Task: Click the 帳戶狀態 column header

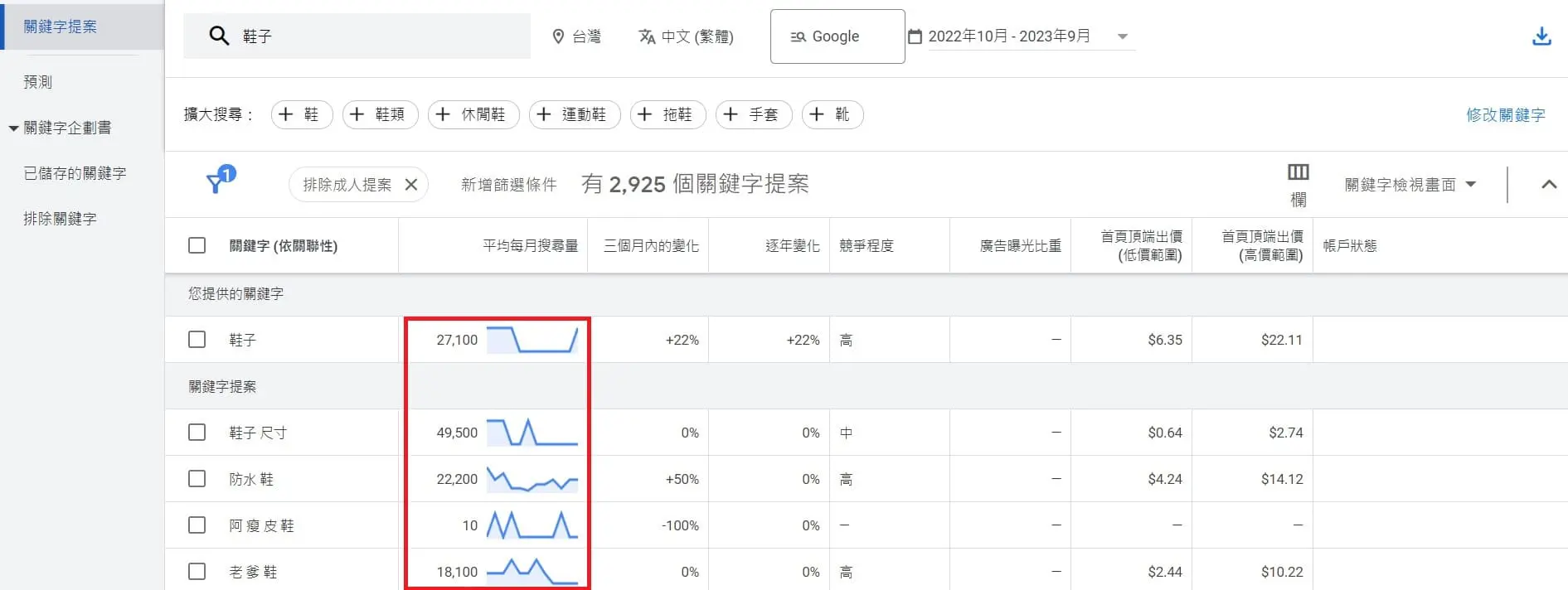Action: (x=1350, y=246)
